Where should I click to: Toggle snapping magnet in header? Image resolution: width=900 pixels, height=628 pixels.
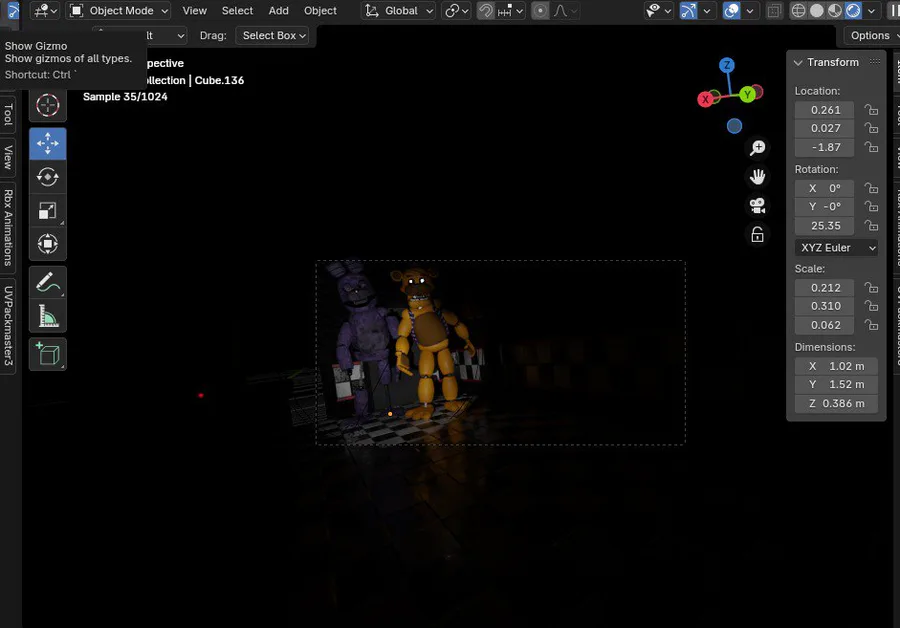pyautogui.click(x=486, y=11)
